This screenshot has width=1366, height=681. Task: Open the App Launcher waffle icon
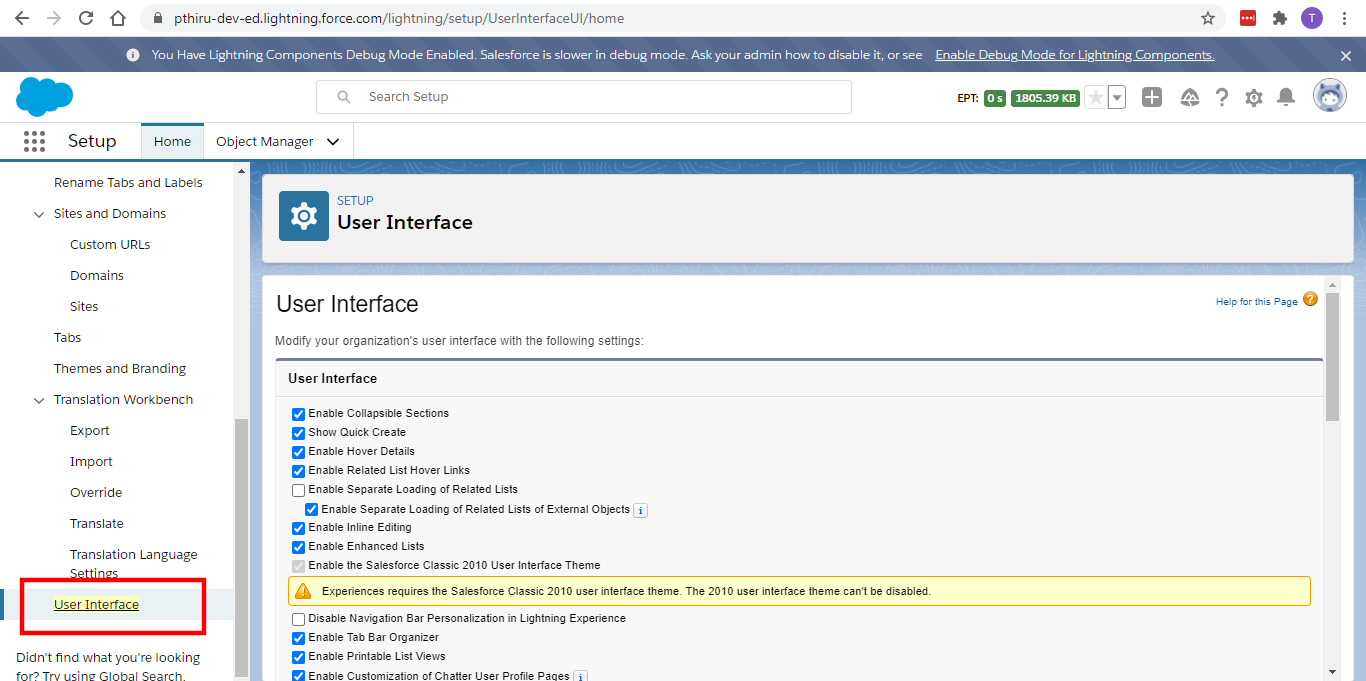[34, 141]
